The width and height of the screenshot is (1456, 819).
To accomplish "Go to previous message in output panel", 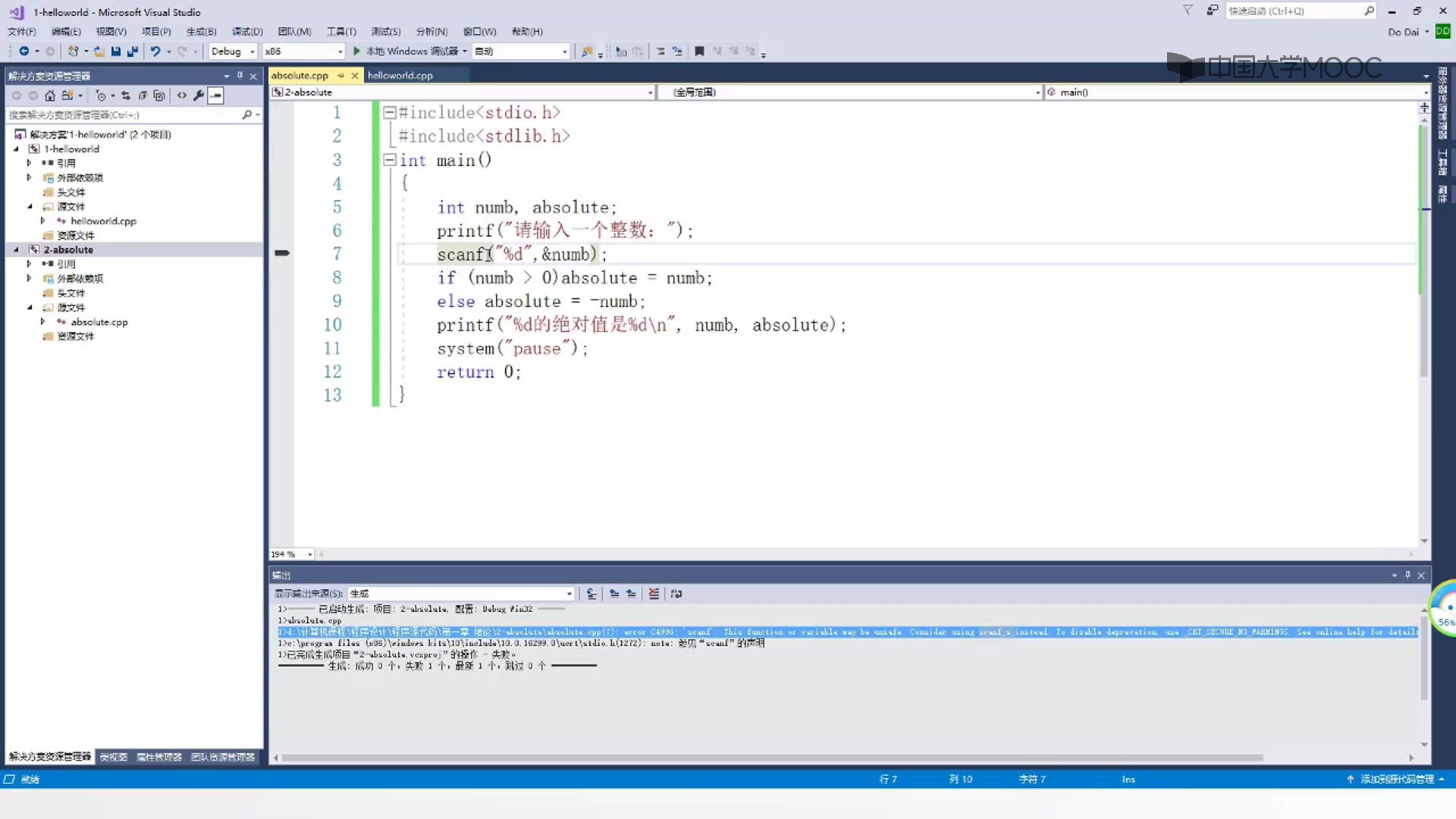I will point(614,594).
